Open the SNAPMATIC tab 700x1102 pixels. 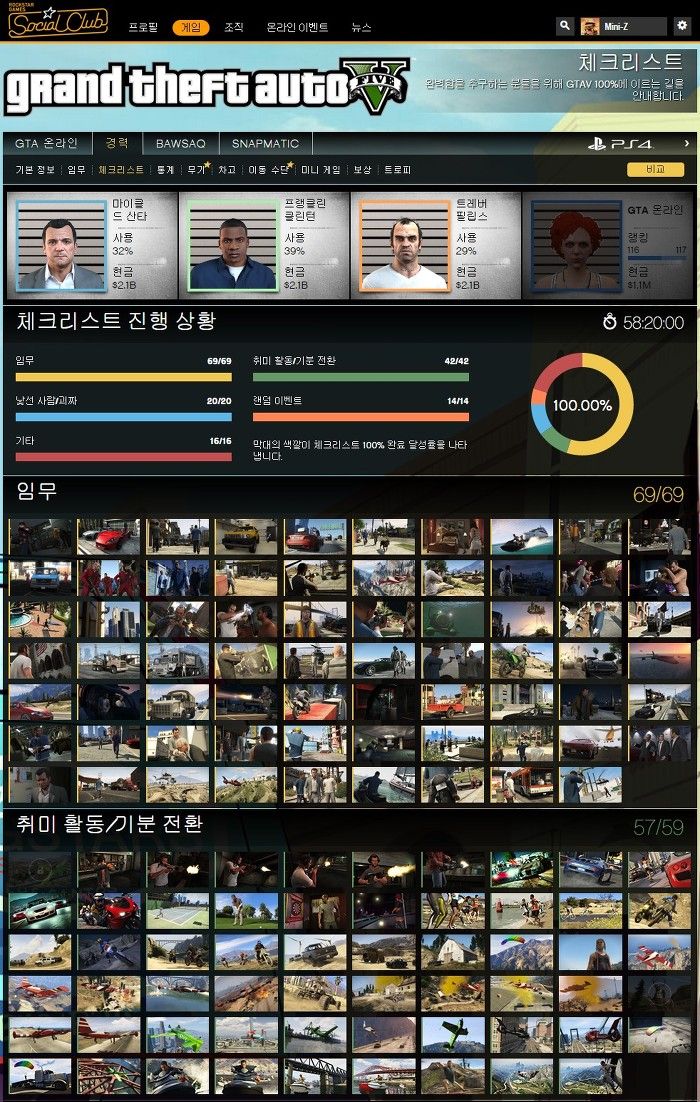pyautogui.click(x=266, y=143)
